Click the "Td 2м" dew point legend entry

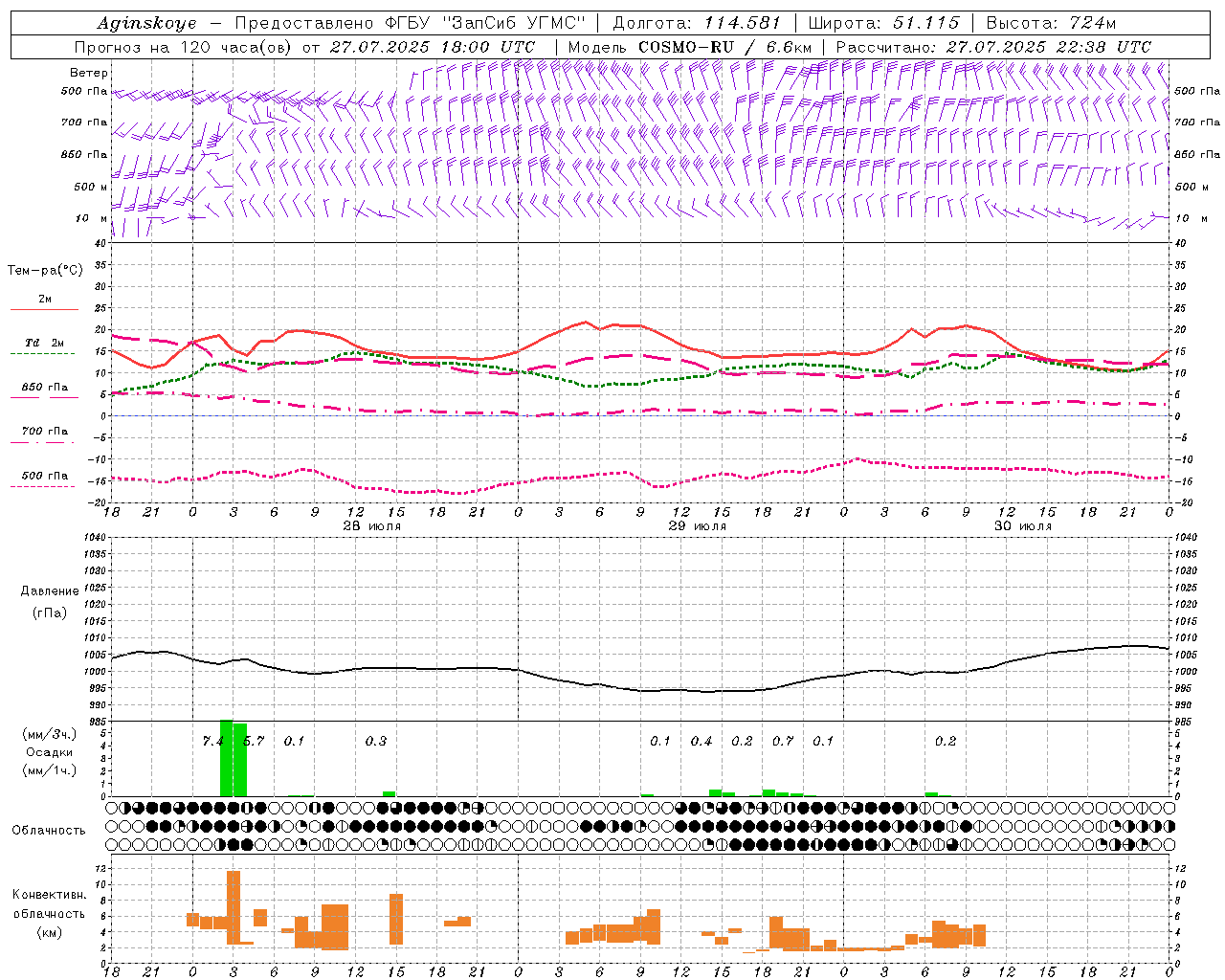(45, 343)
